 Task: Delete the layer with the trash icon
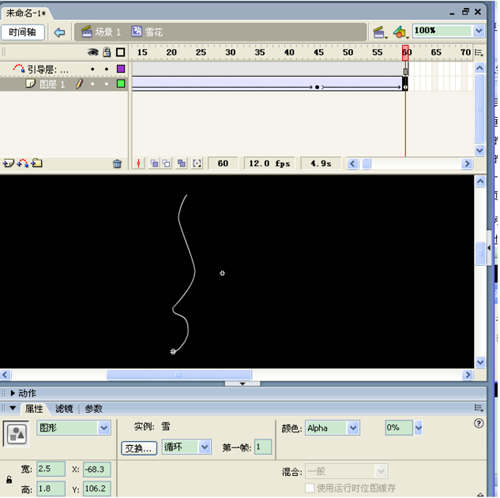pyautogui.click(x=117, y=164)
